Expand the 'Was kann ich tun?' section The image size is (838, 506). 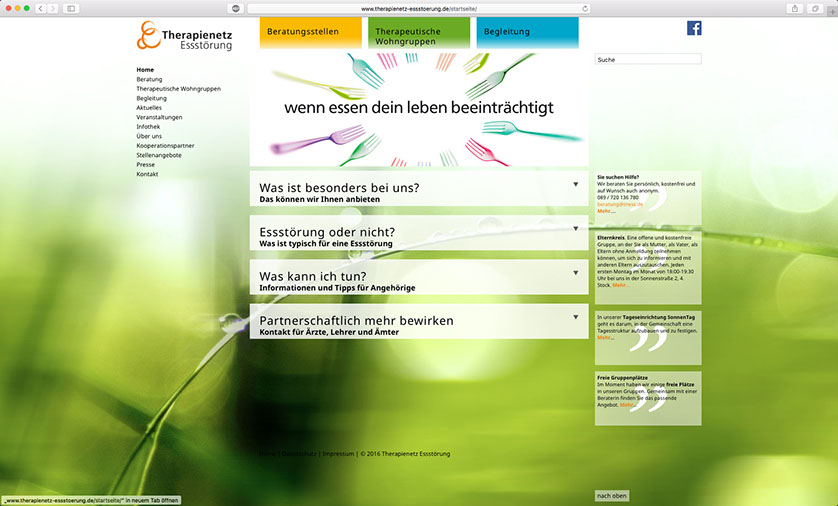(x=575, y=273)
